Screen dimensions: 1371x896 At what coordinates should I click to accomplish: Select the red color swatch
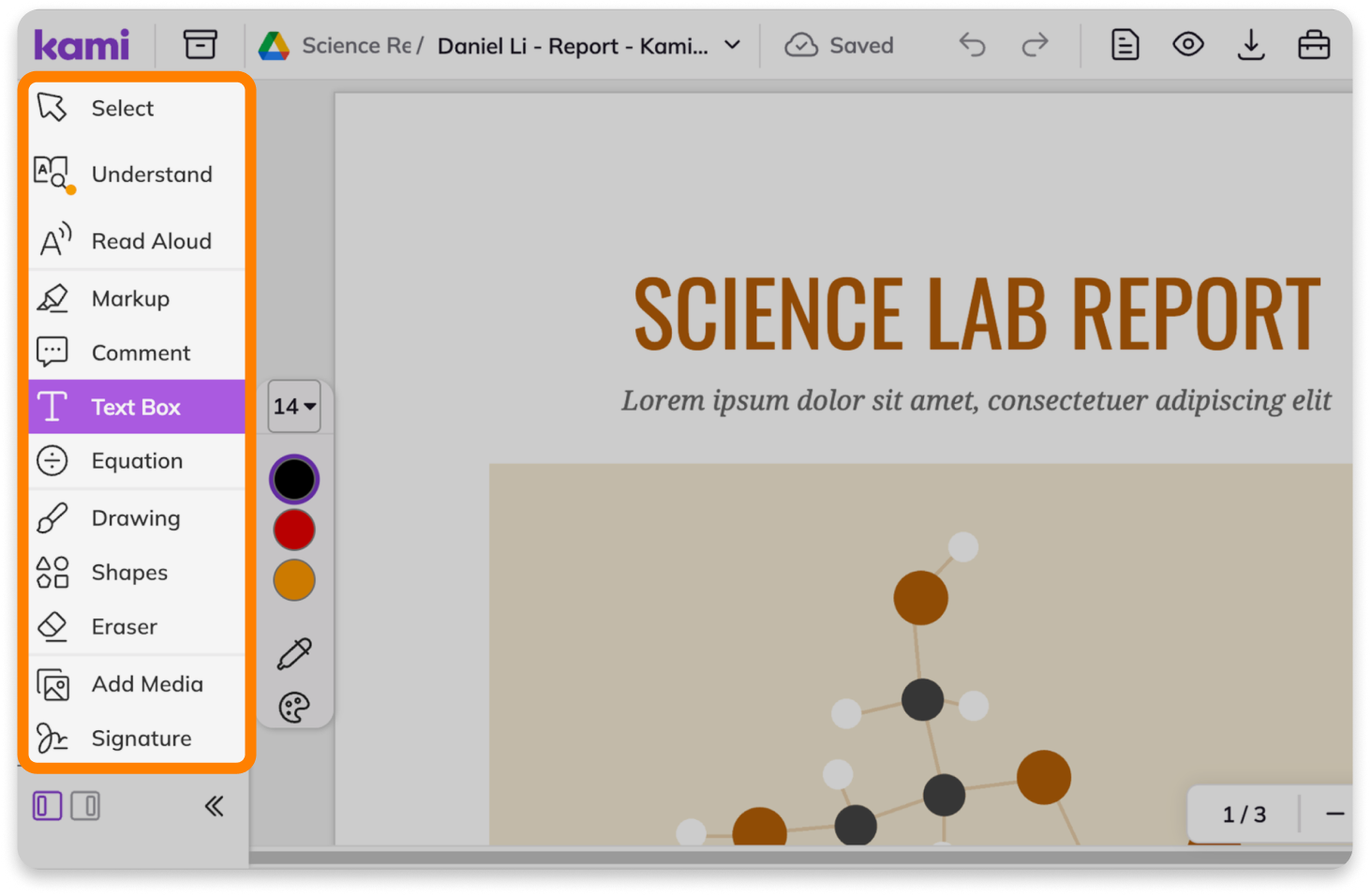(x=294, y=530)
